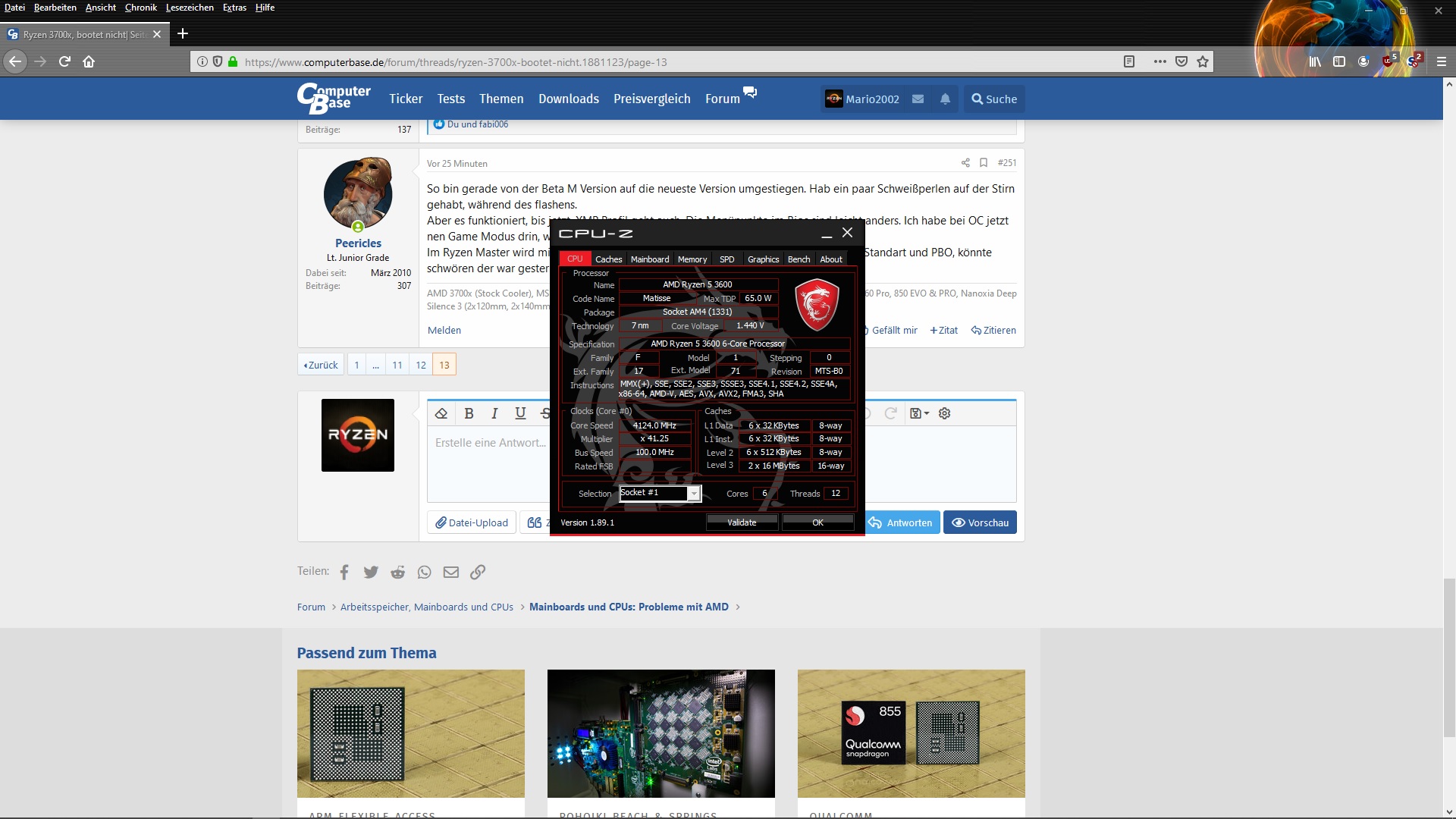Open the Chronik menu in menu bar
Image resolution: width=1456 pixels, height=819 pixels.
[141, 8]
